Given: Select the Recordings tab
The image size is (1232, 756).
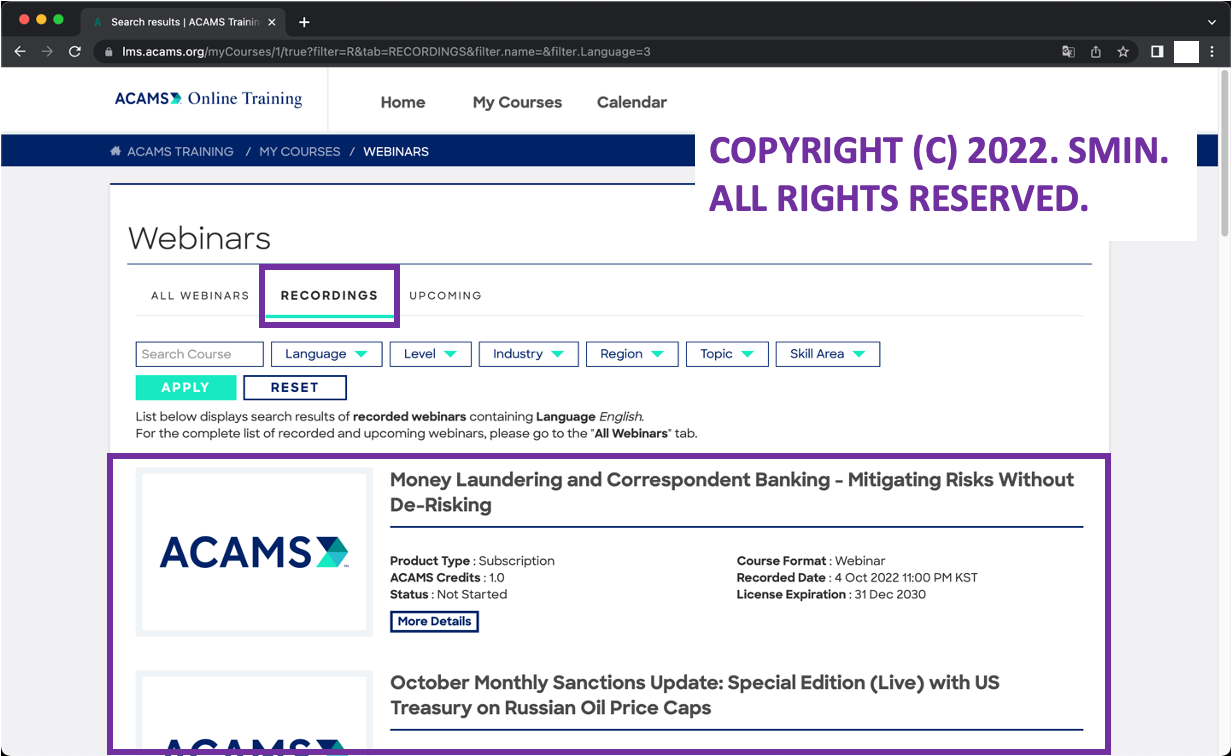Looking at the screenshot, I should 329,296.
